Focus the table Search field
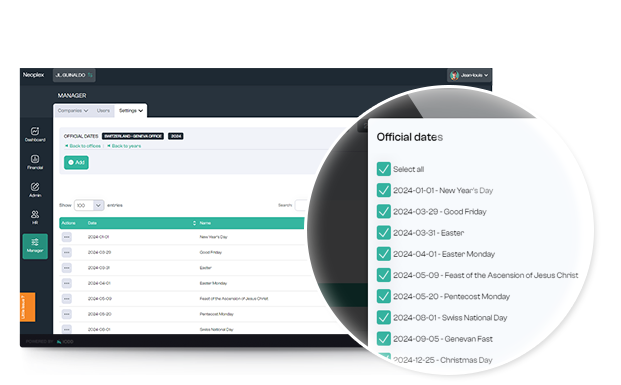The width and height of the screenshot is (621, 385). pos(301,205)
